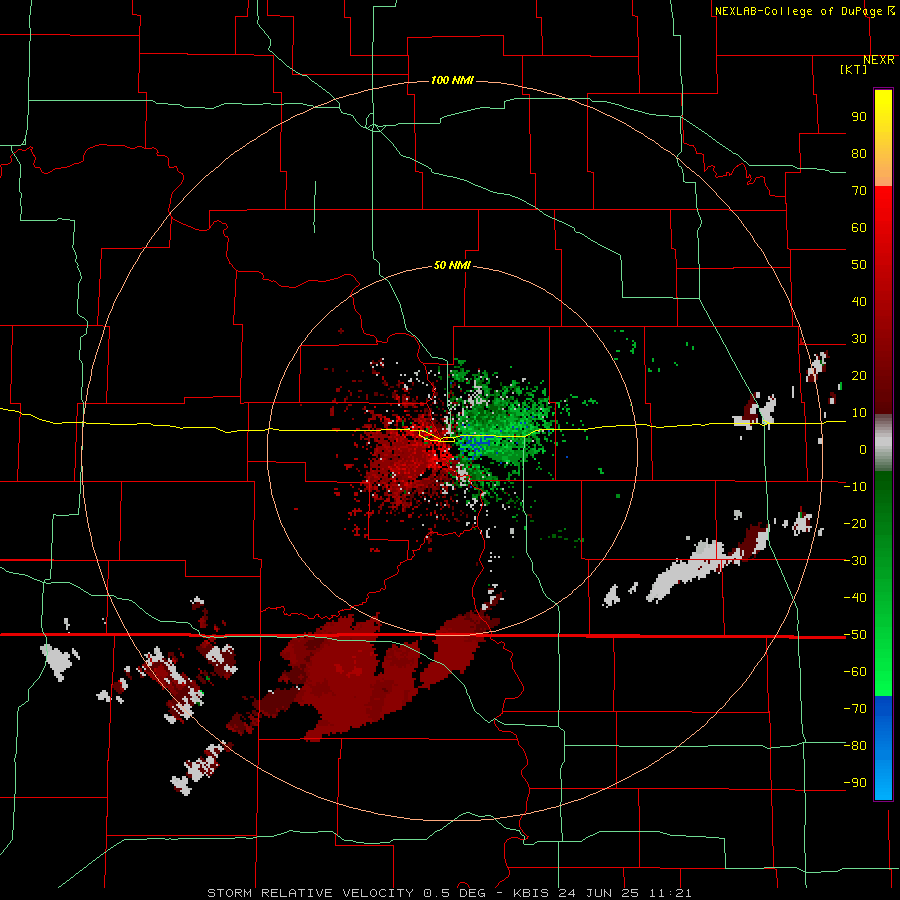Click the -20 value on velocity scale
The height and width of the screenshot is (900, 900).
pos(855,524)
